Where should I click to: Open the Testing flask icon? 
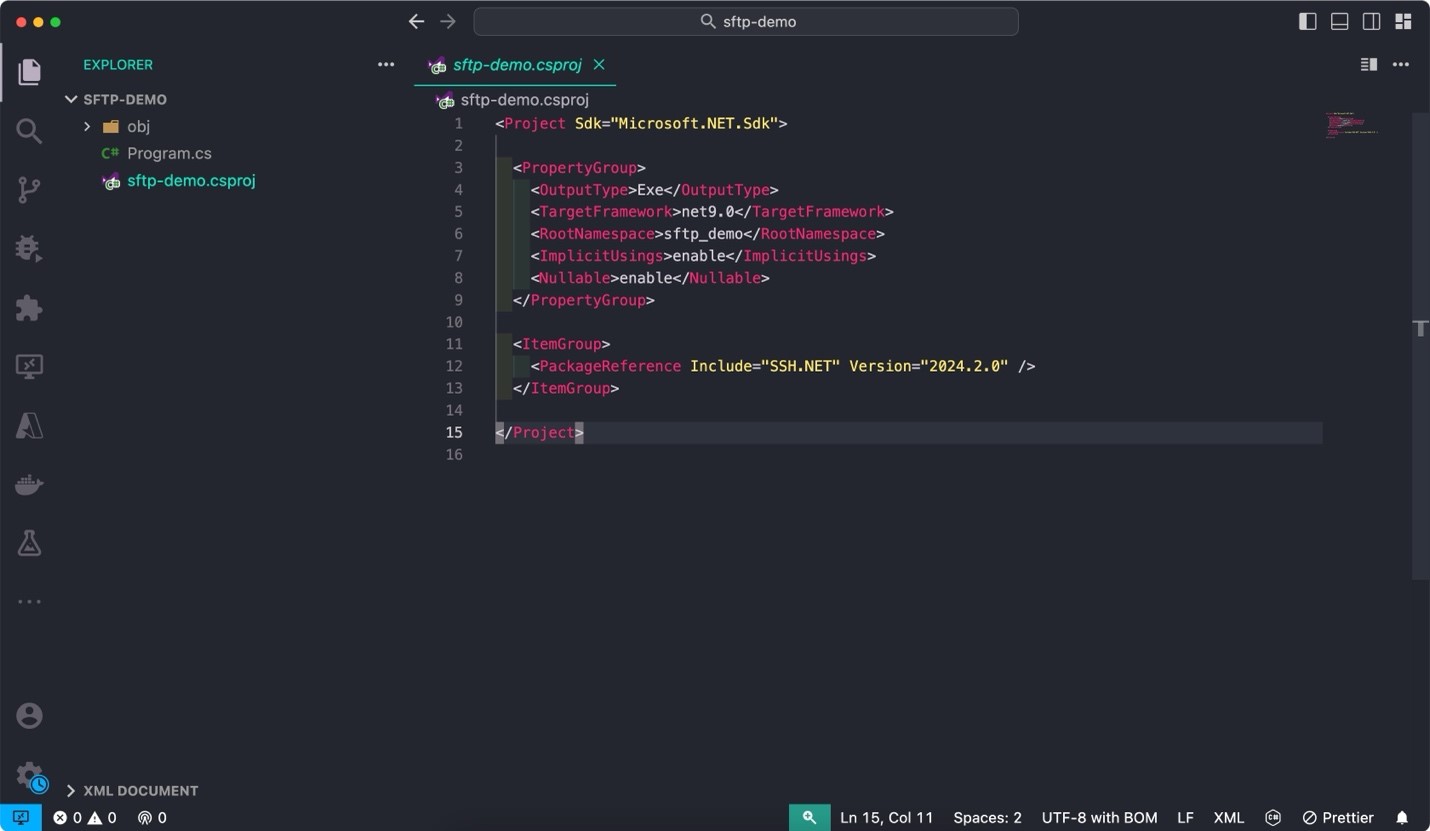[x=29, y=543]
